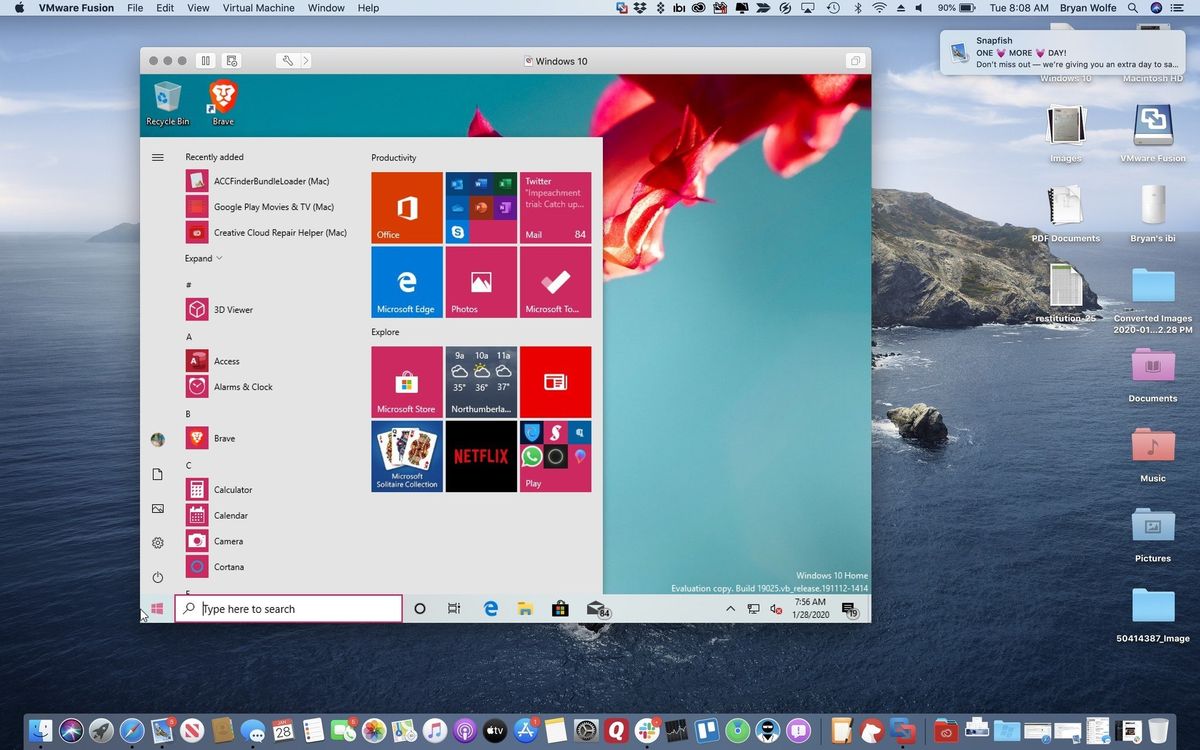Click the Netflix tile

coord(480,456)
